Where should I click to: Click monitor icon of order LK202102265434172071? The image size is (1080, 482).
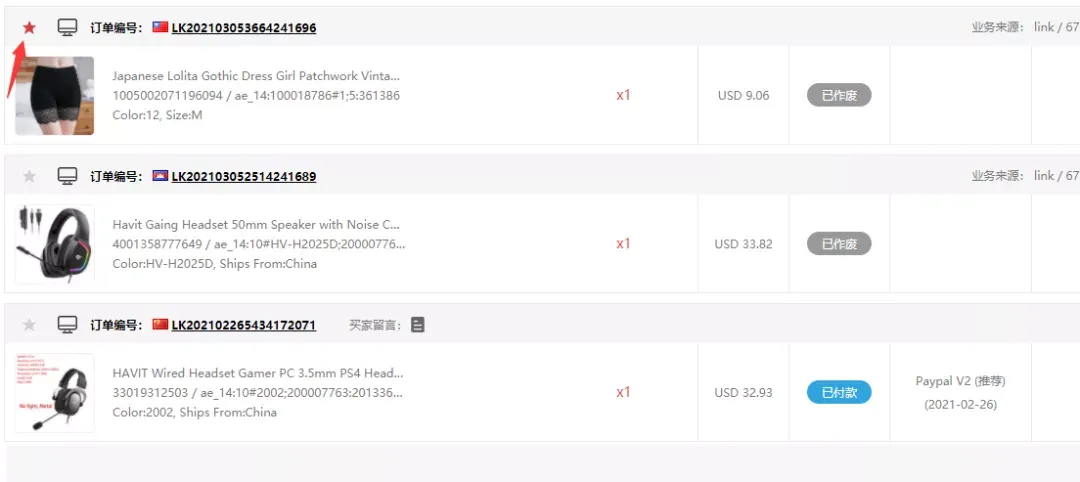point(67,325)
